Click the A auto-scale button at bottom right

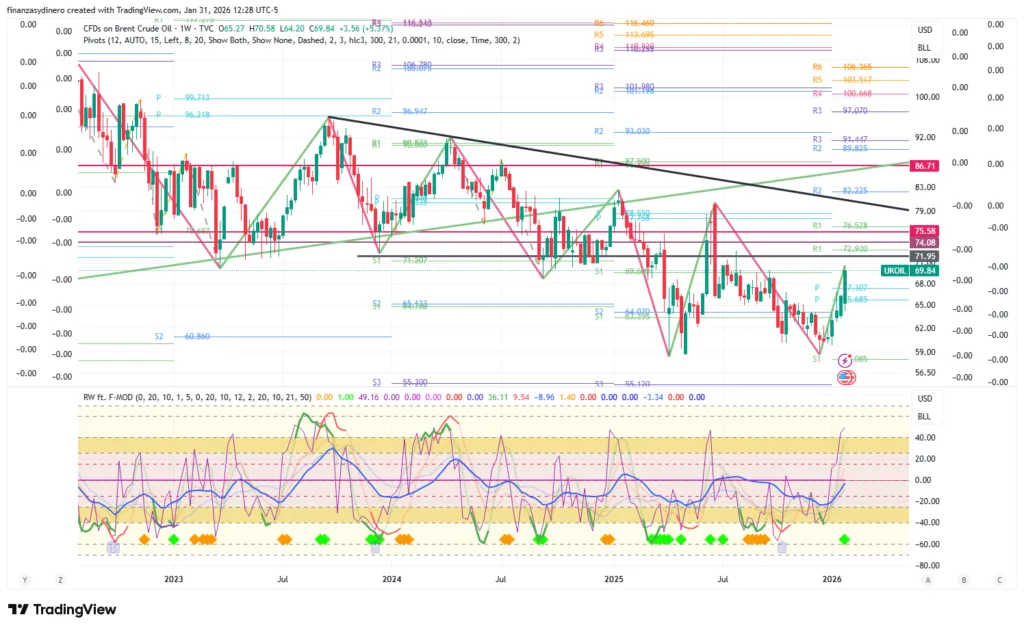click(927, 579)
